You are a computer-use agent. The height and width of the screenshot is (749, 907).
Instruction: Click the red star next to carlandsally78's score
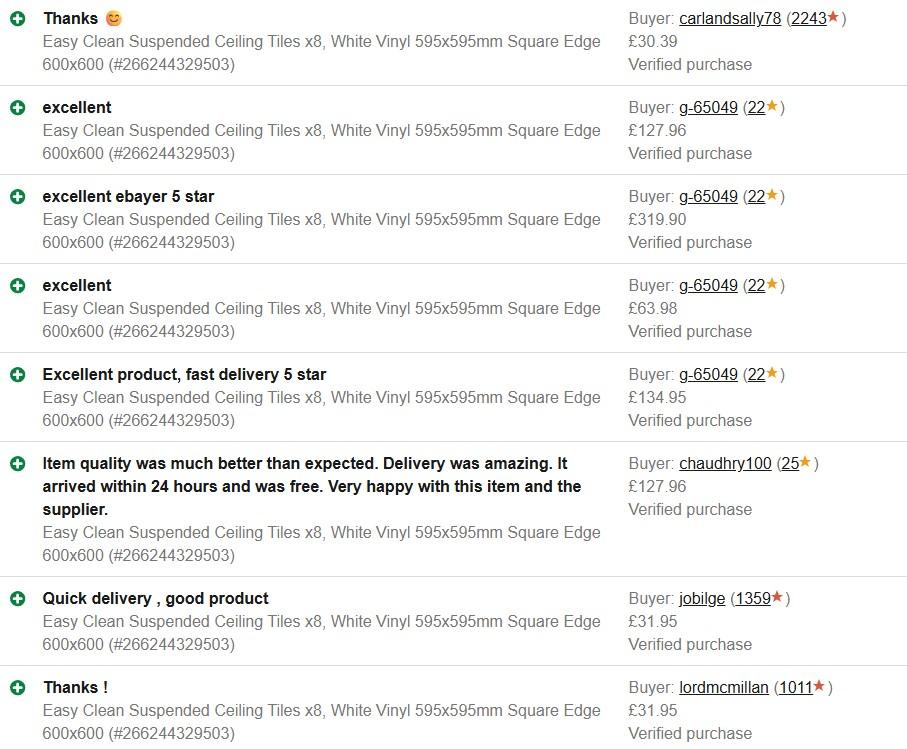(833, 18)
